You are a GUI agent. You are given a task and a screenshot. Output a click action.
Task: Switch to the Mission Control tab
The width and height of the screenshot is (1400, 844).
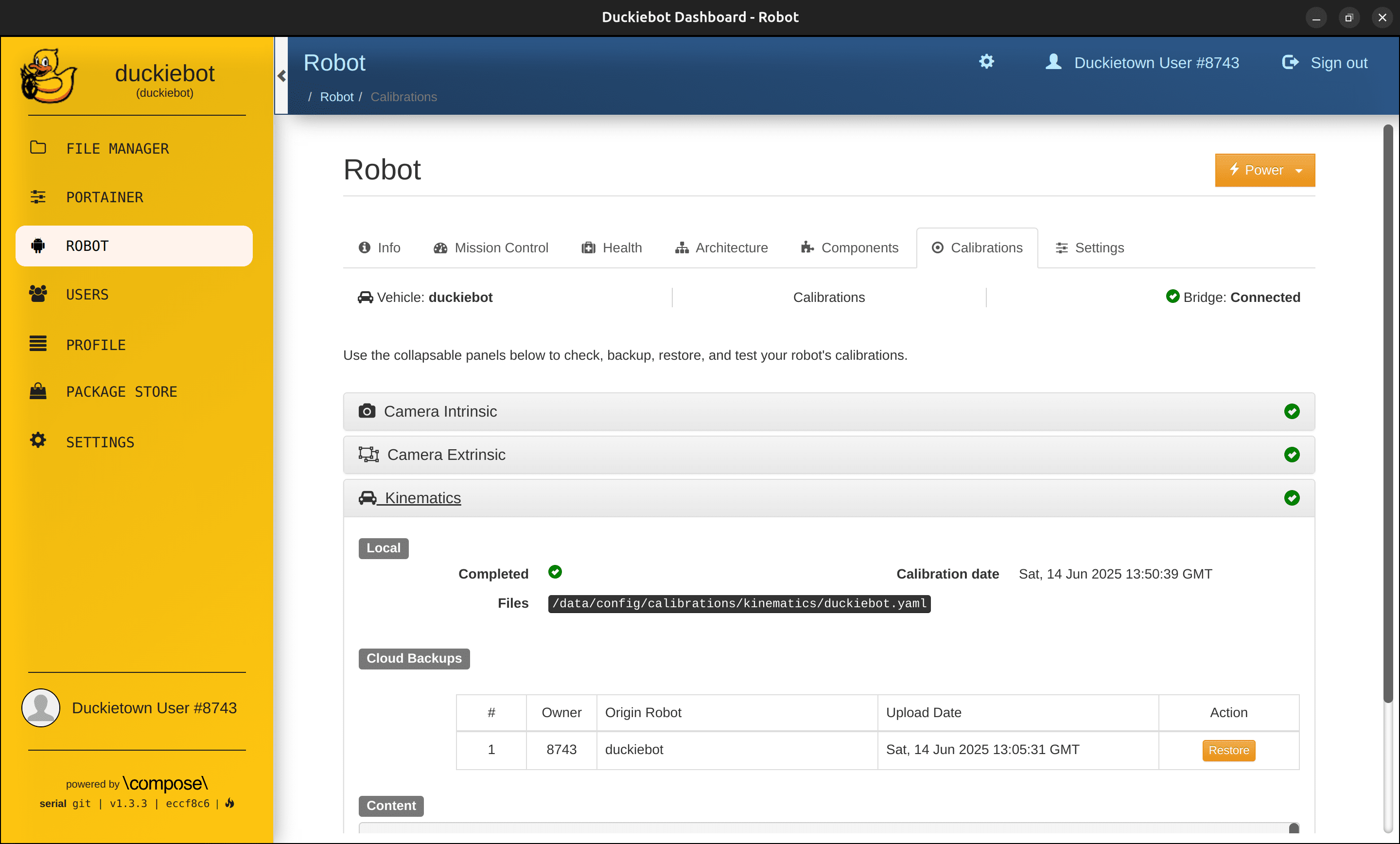[490, 248]
